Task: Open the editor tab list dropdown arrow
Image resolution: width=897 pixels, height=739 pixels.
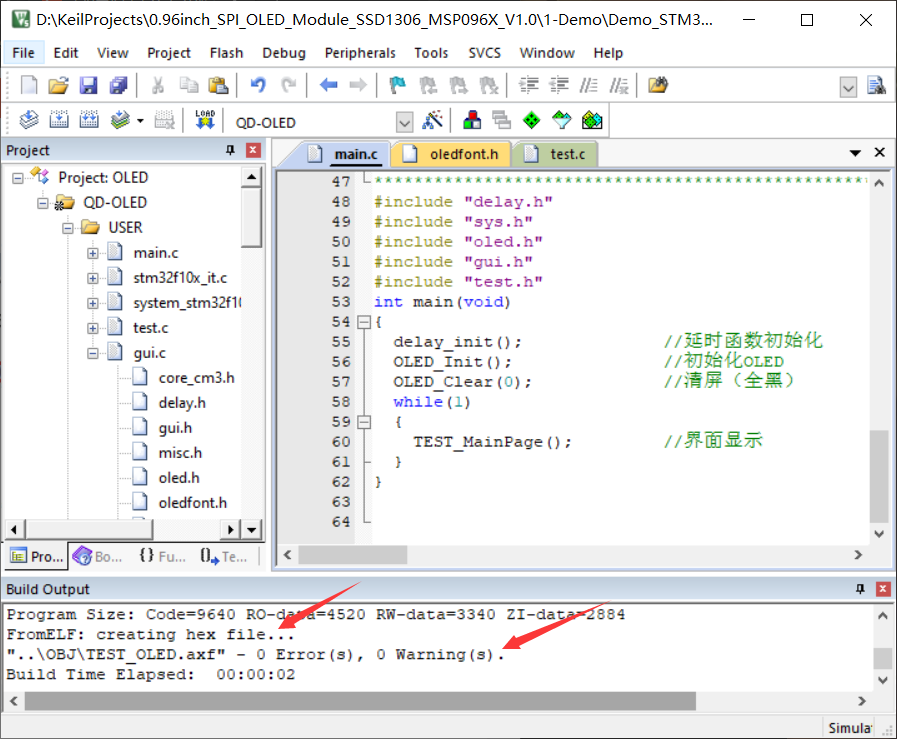Action: tap(855, 153)
